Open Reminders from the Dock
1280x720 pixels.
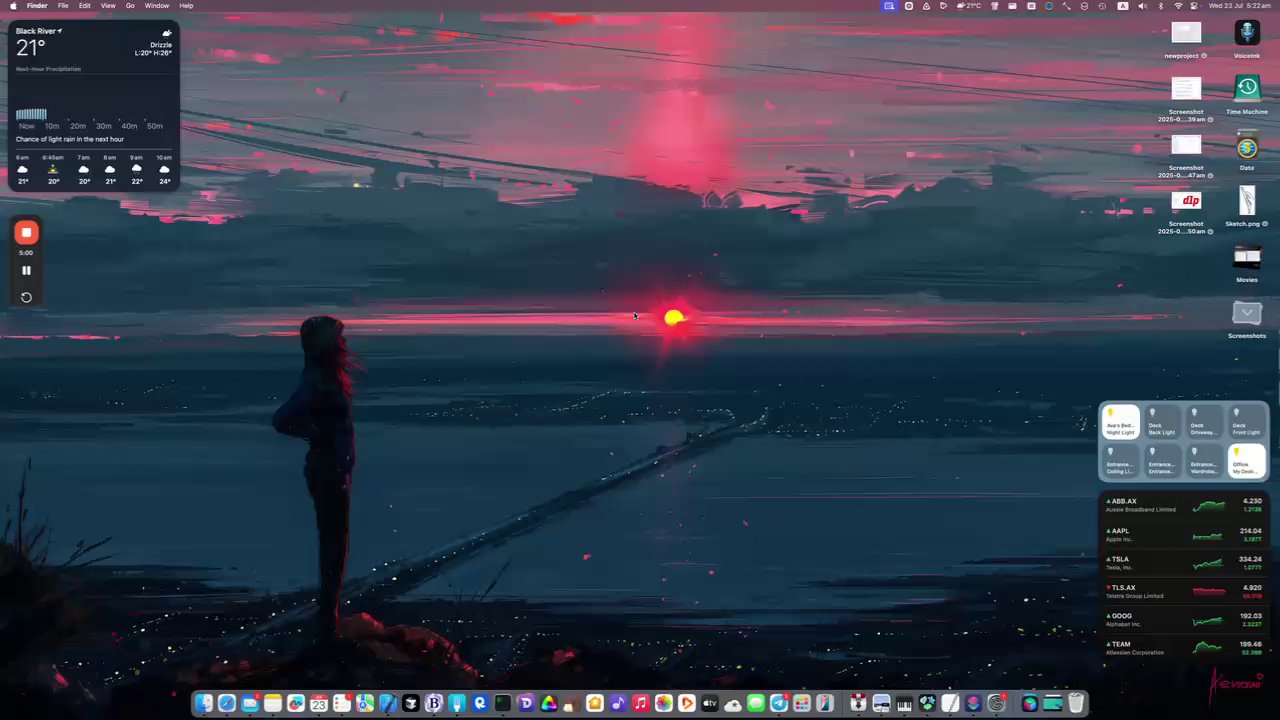[342, 703]
